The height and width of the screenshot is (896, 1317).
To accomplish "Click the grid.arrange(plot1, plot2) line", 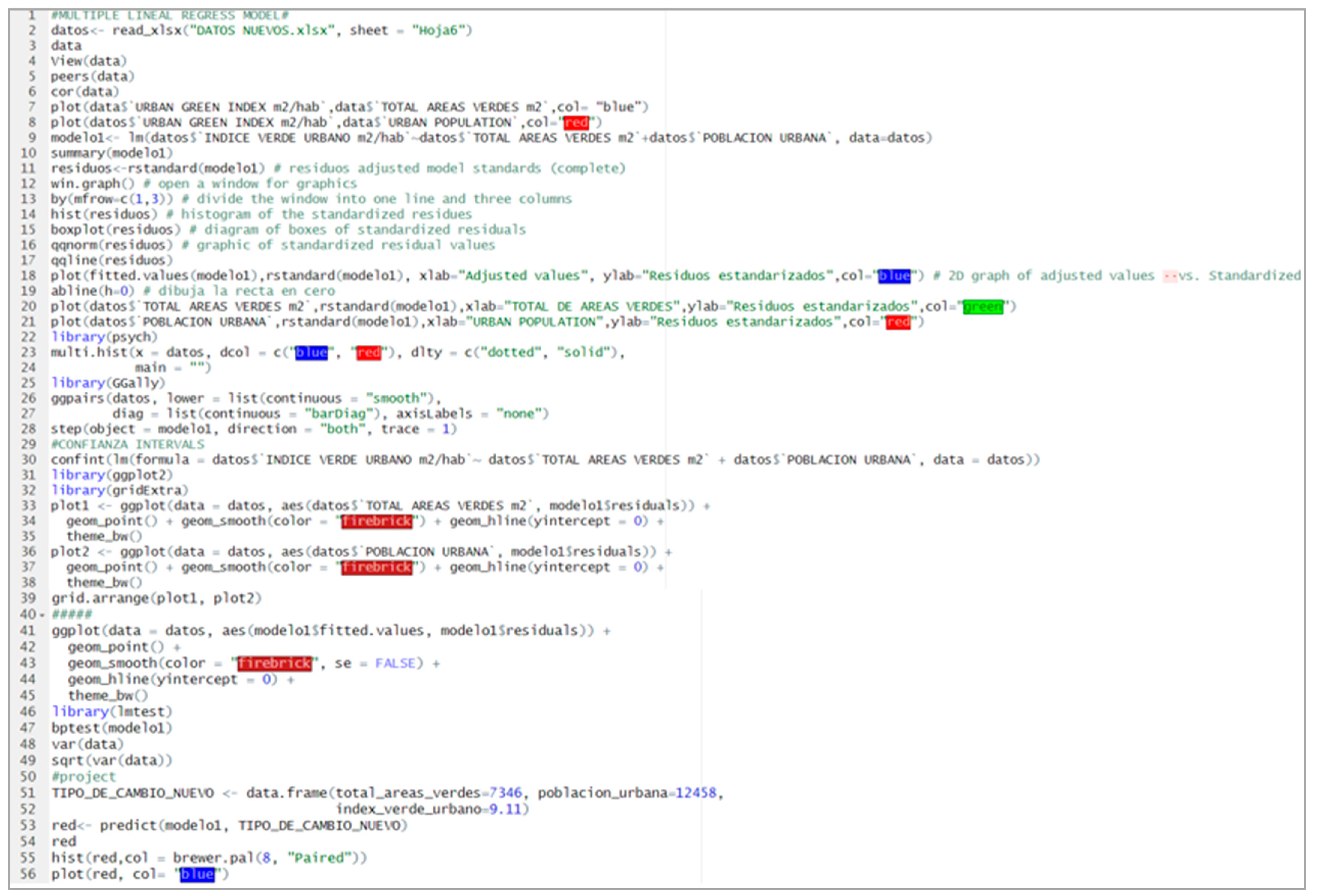I will (x=156, y=598).
